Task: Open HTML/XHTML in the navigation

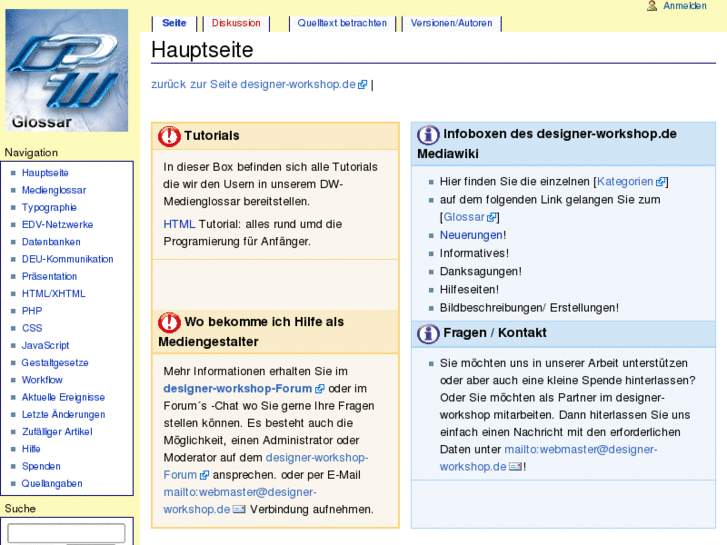Action: [x=54, y=294]
